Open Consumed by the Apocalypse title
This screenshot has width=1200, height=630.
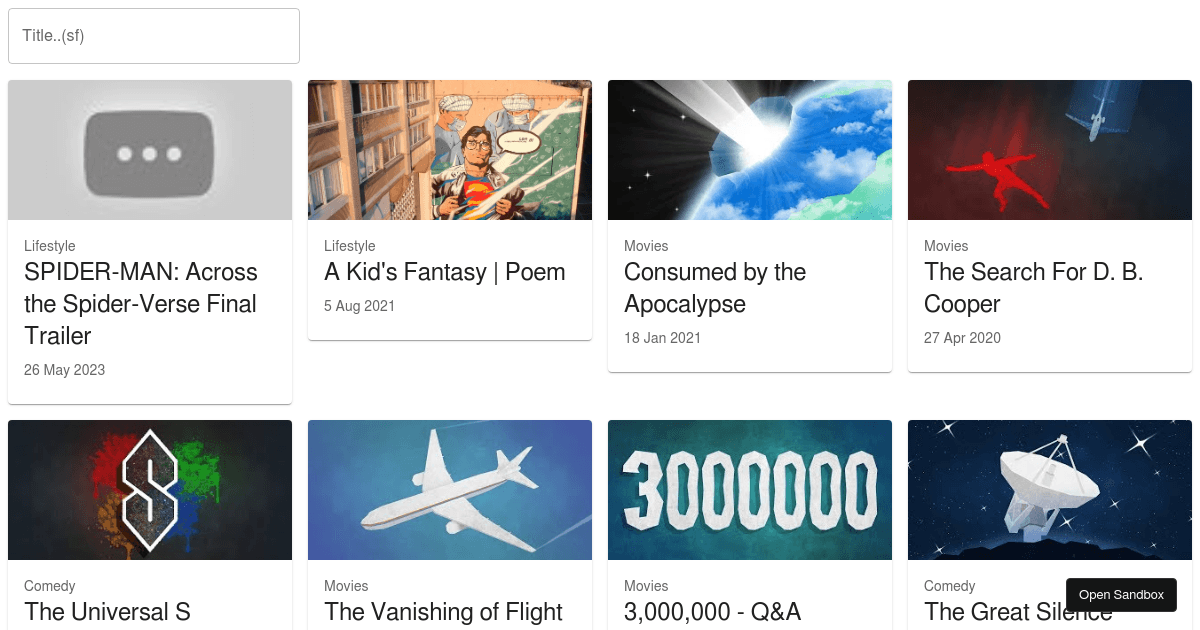[715, 288]
